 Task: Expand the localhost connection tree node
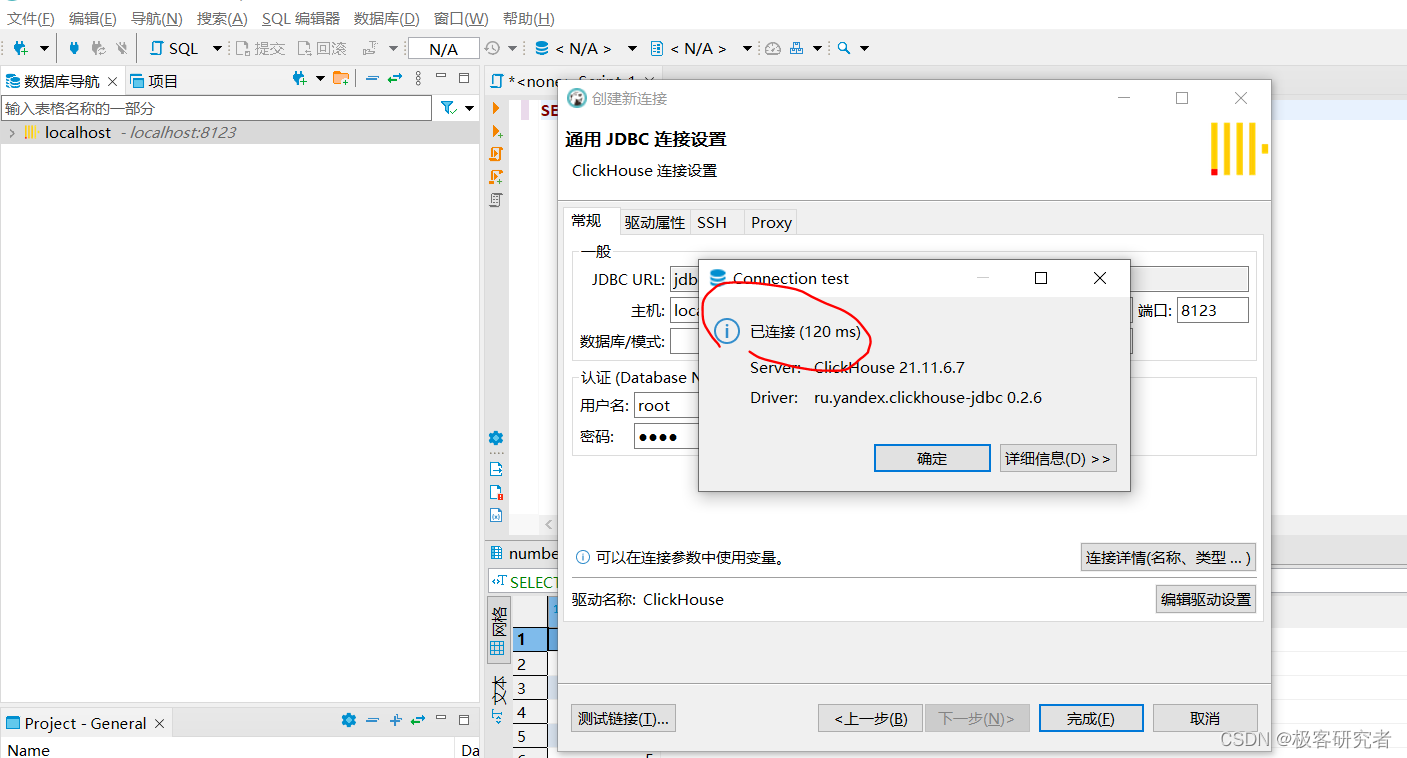pos(11,132)
